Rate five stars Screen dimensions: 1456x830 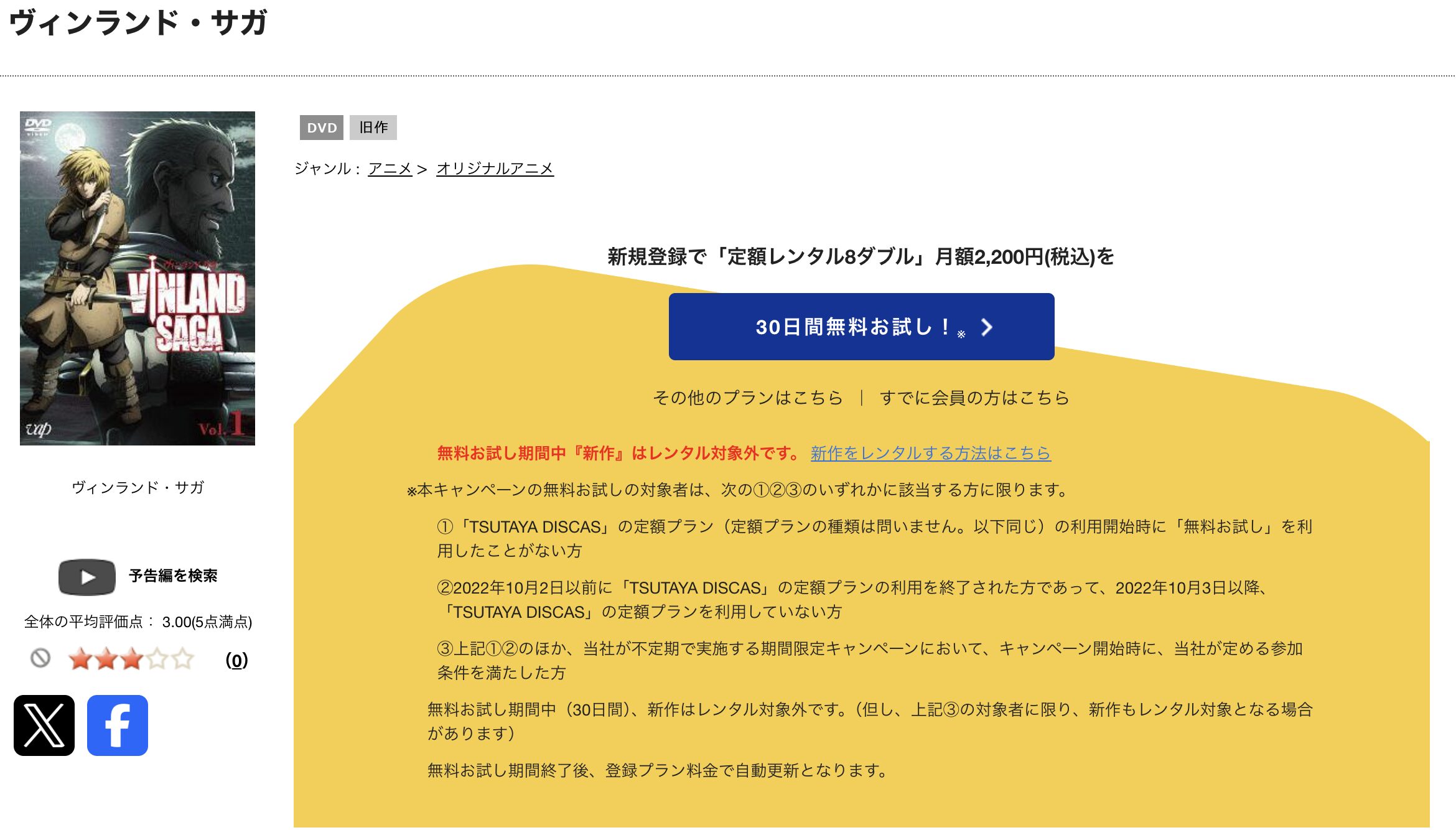click(x=183, y=659)
